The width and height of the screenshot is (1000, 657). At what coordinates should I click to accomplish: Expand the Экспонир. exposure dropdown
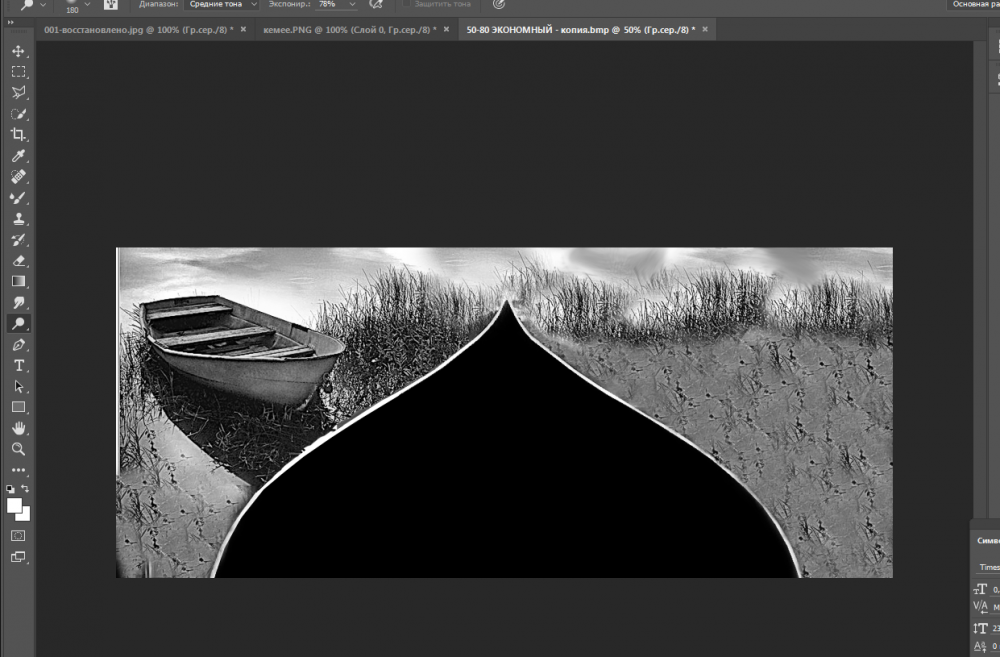coord(351,4)
